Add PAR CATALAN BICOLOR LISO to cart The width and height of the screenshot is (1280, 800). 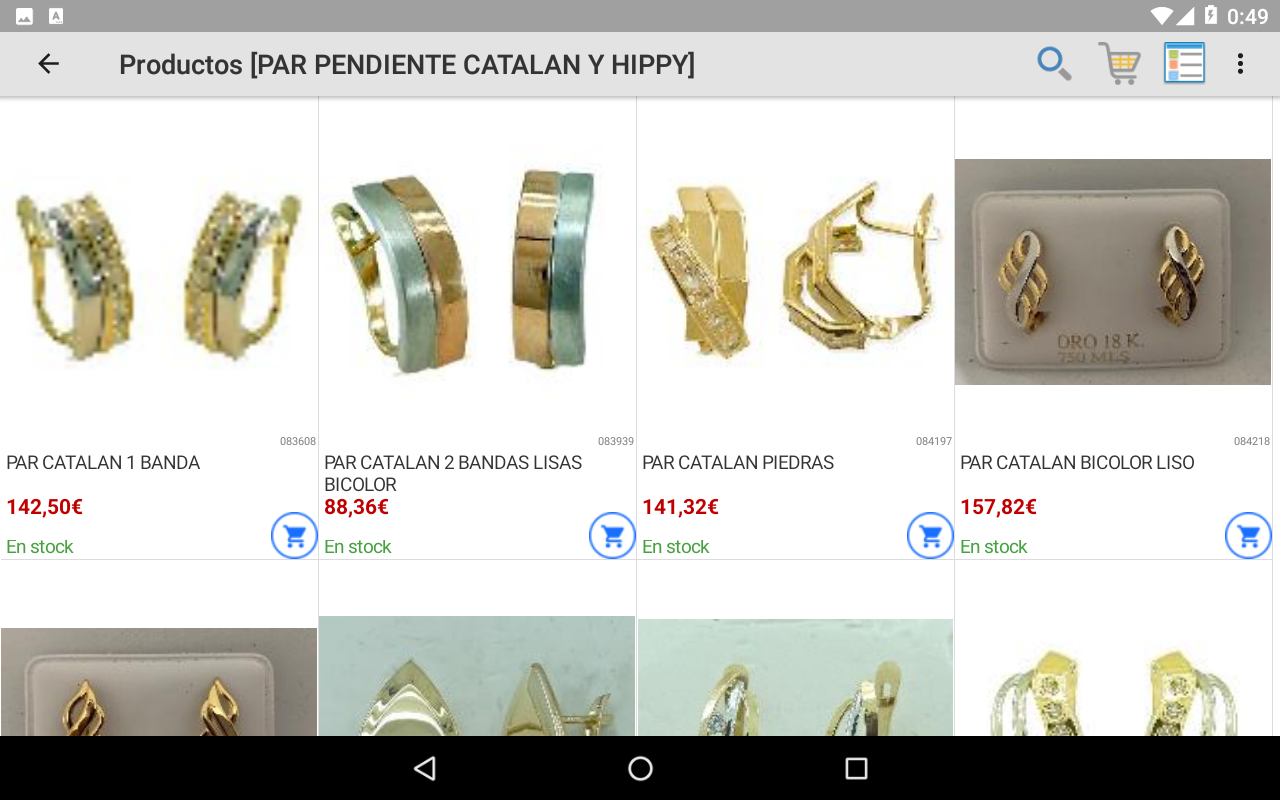click(1248, 536)
